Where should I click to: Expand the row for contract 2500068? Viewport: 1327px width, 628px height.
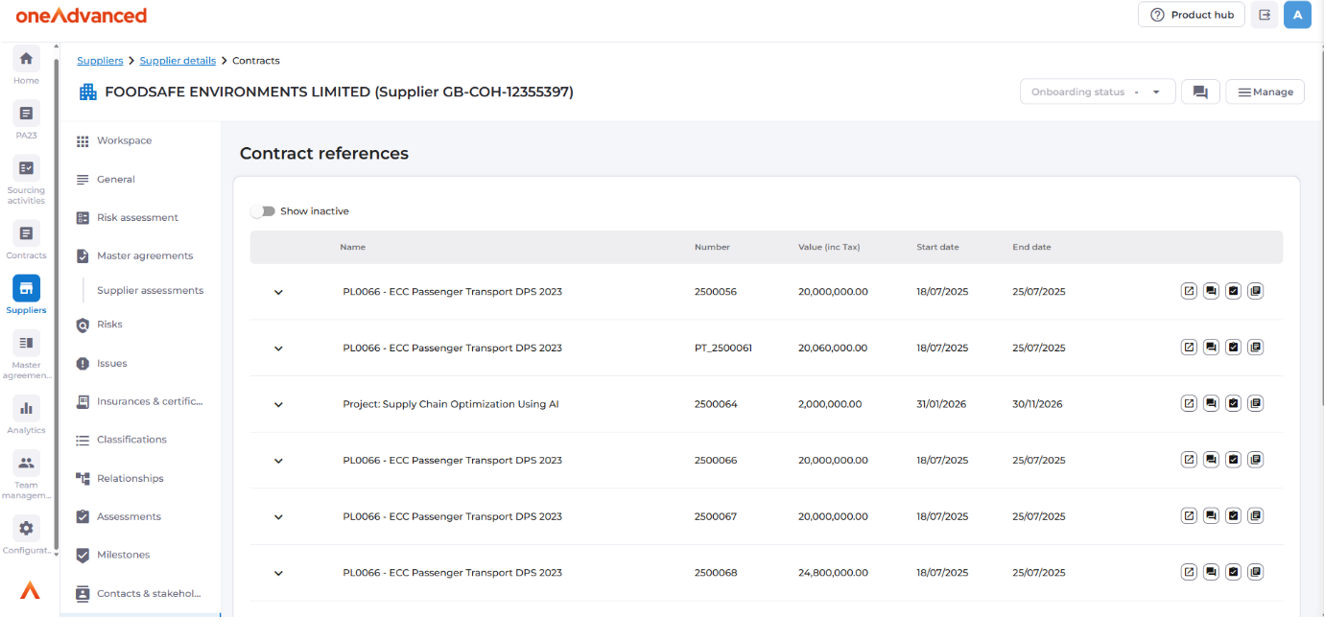coord(279,573)
